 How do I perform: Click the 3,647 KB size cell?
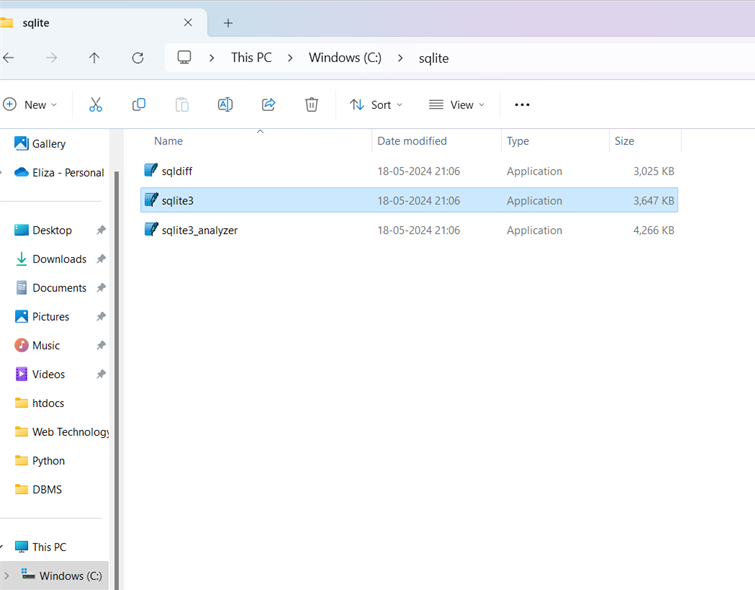653,201
